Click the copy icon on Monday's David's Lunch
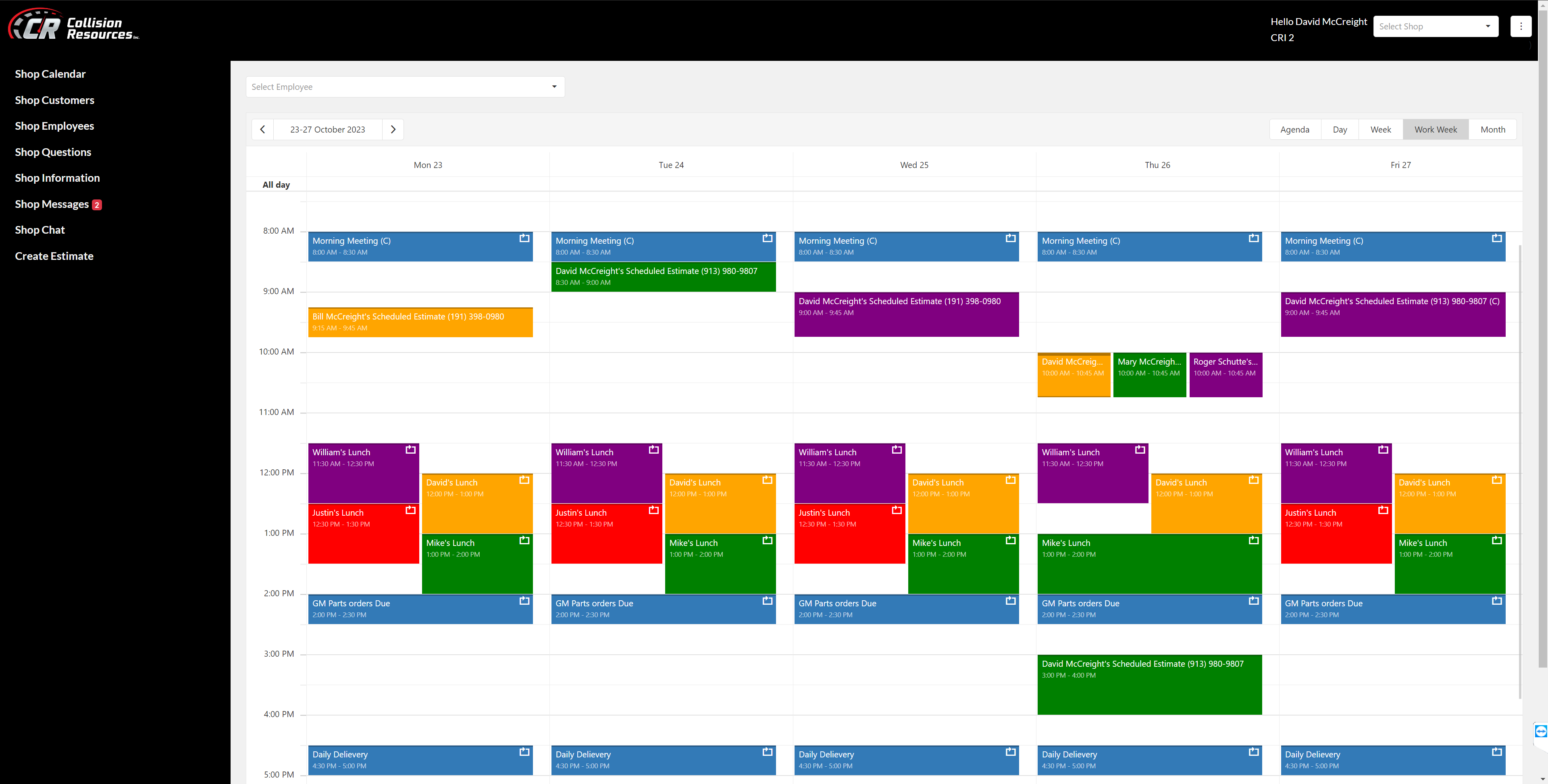 coord(524,479)
